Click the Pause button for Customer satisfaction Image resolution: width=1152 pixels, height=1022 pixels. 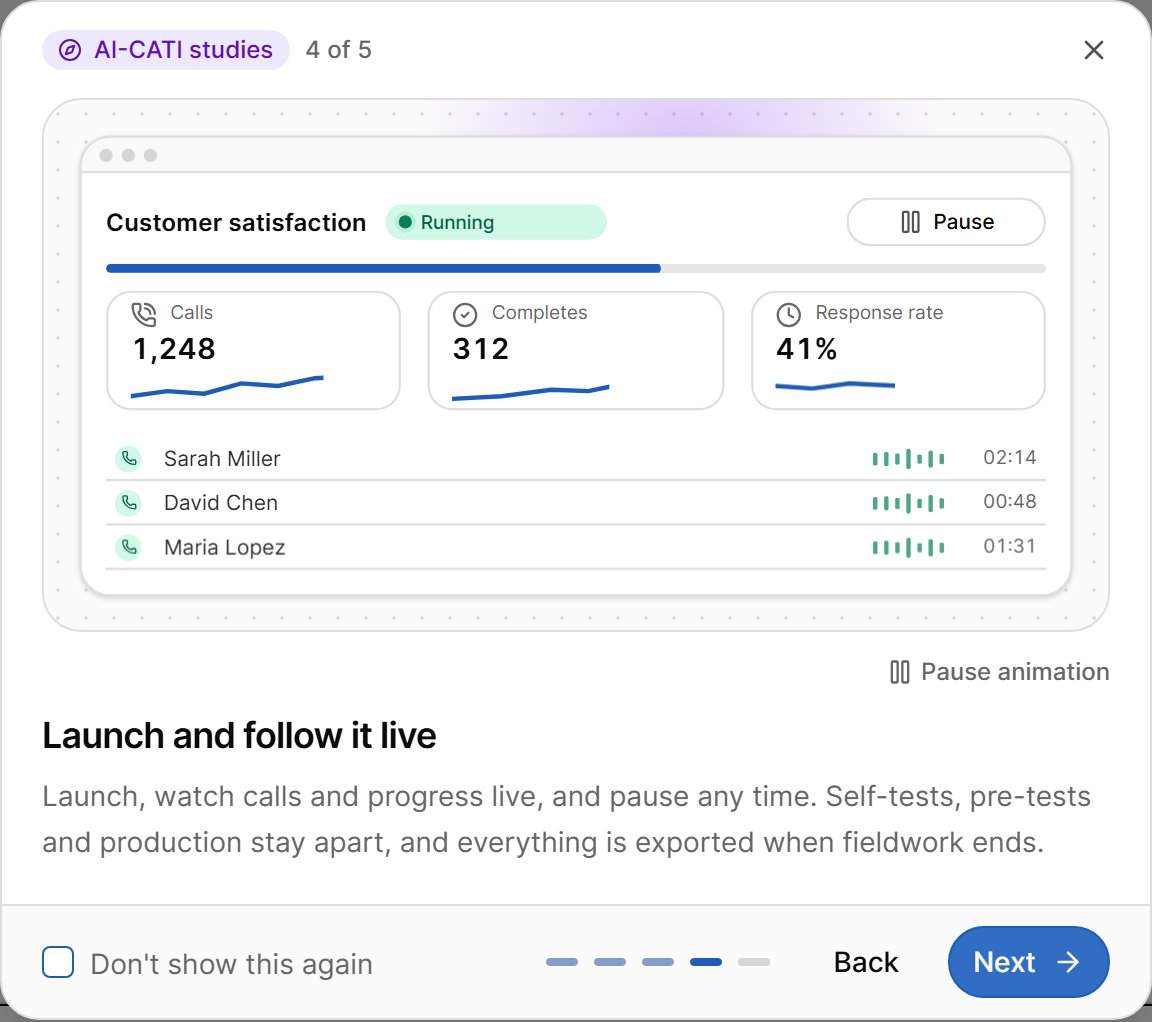point(946,222)
